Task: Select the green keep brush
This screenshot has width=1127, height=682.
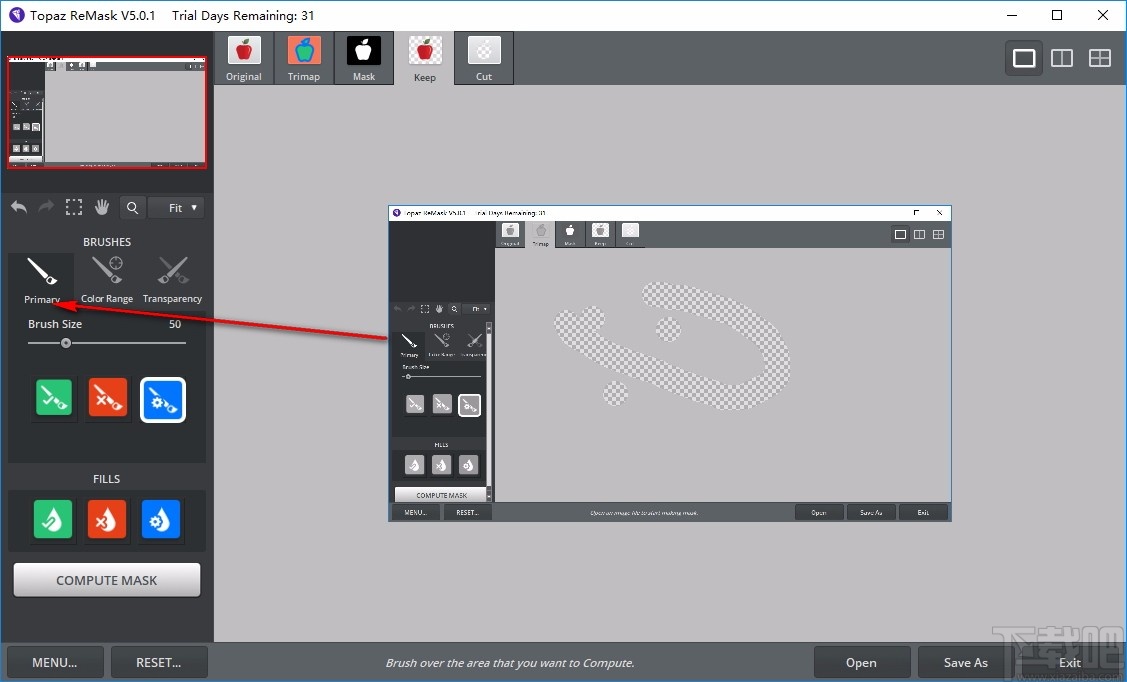Action: tap(54, 397)
